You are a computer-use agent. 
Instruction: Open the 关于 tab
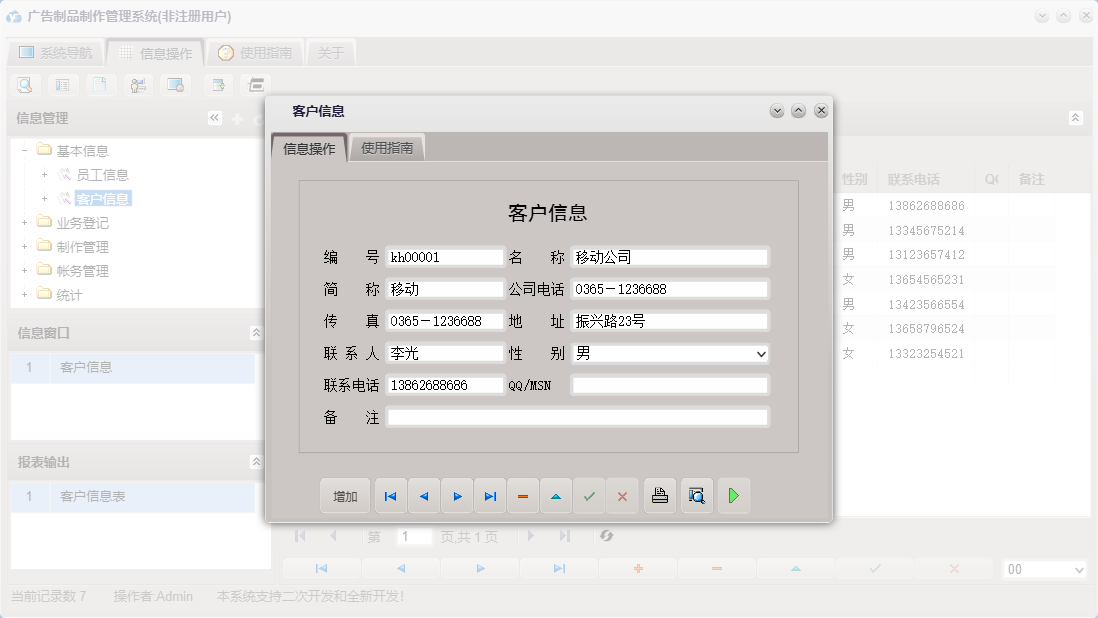click(331, 52)
